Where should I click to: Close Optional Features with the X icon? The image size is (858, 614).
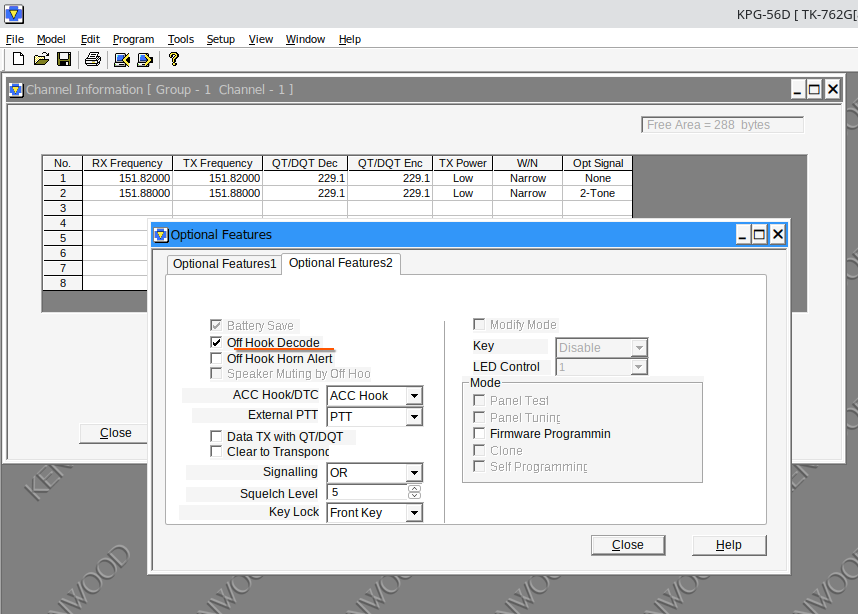coord(778,235)
